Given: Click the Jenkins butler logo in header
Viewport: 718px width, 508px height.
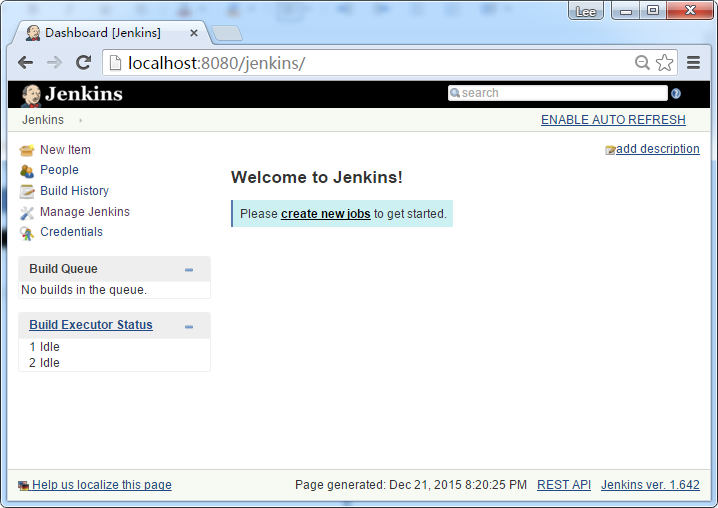Looking at the screenshot, I should coord(31,95).
